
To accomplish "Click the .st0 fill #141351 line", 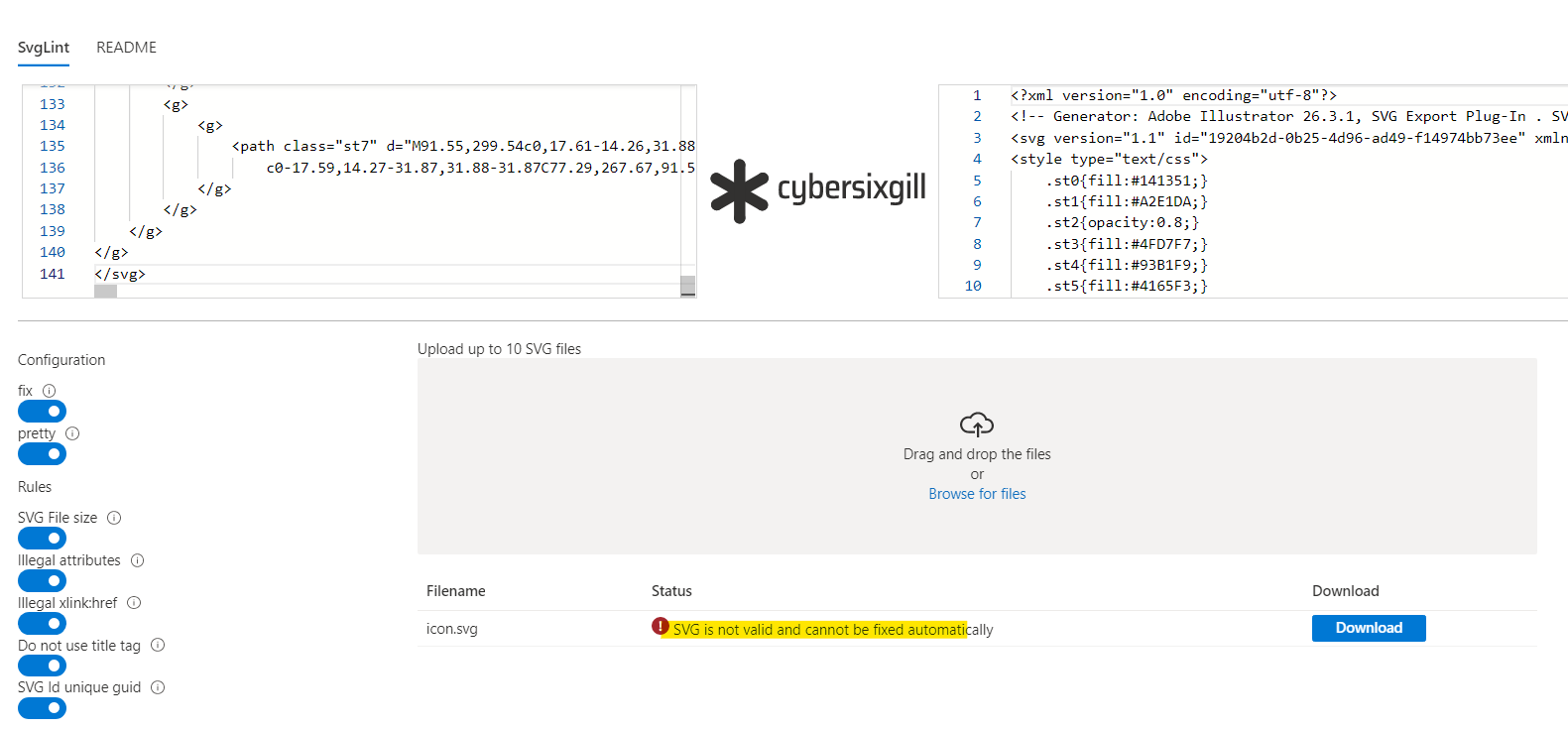I will [x=1127, y=181].
